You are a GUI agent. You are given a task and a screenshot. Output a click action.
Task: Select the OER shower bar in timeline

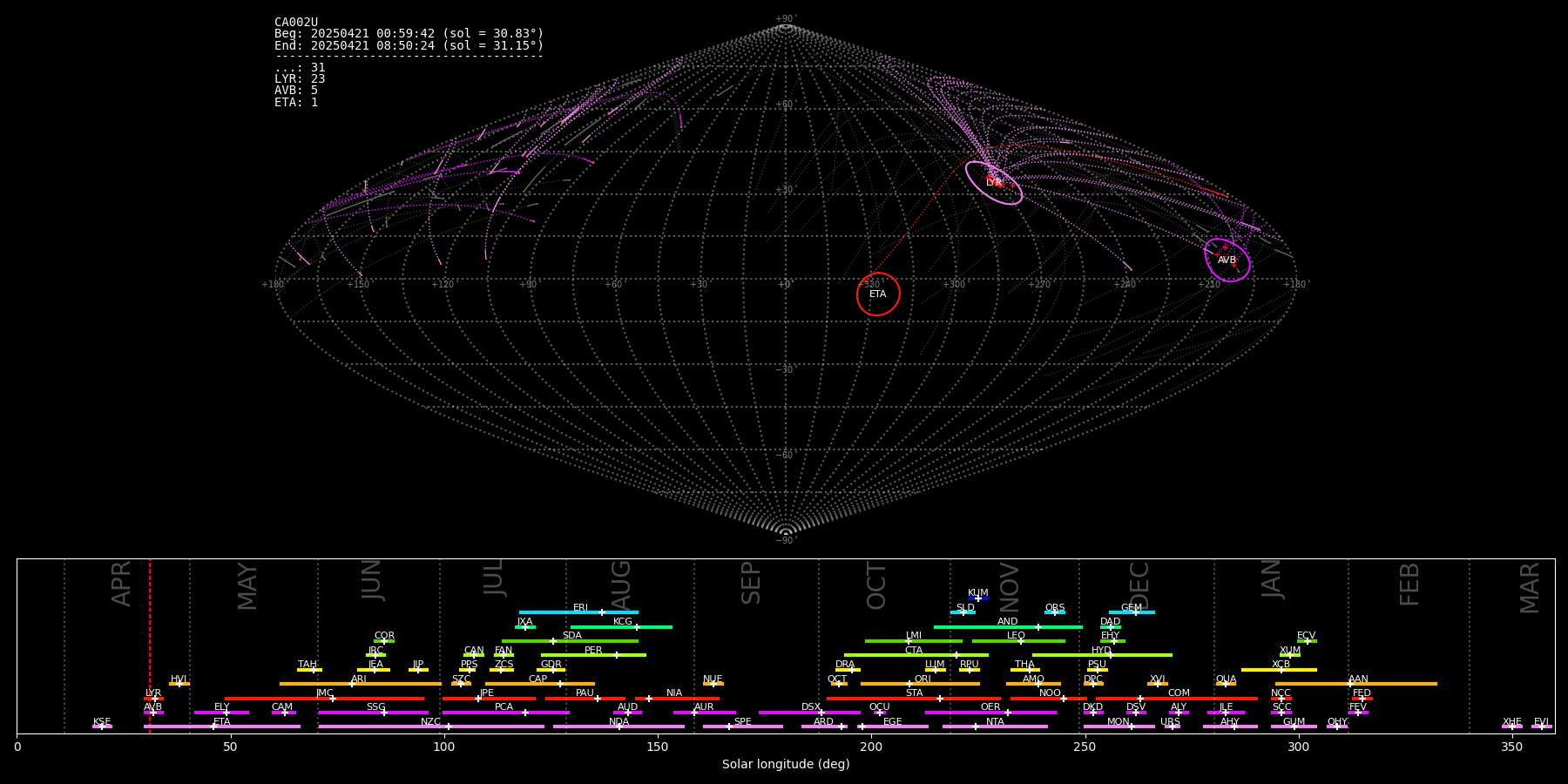tap(990, 713)
